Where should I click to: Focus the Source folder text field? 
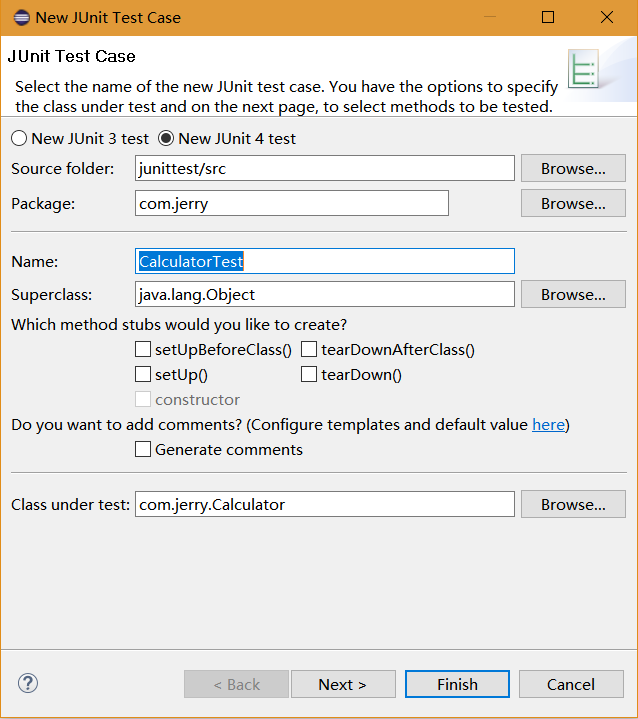[325, 168]
